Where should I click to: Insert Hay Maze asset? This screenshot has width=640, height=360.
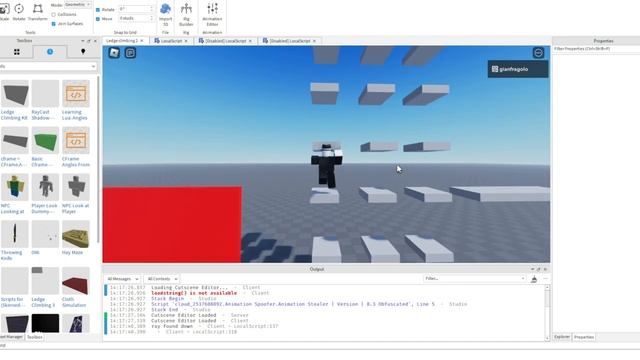(x=76, y=238)
